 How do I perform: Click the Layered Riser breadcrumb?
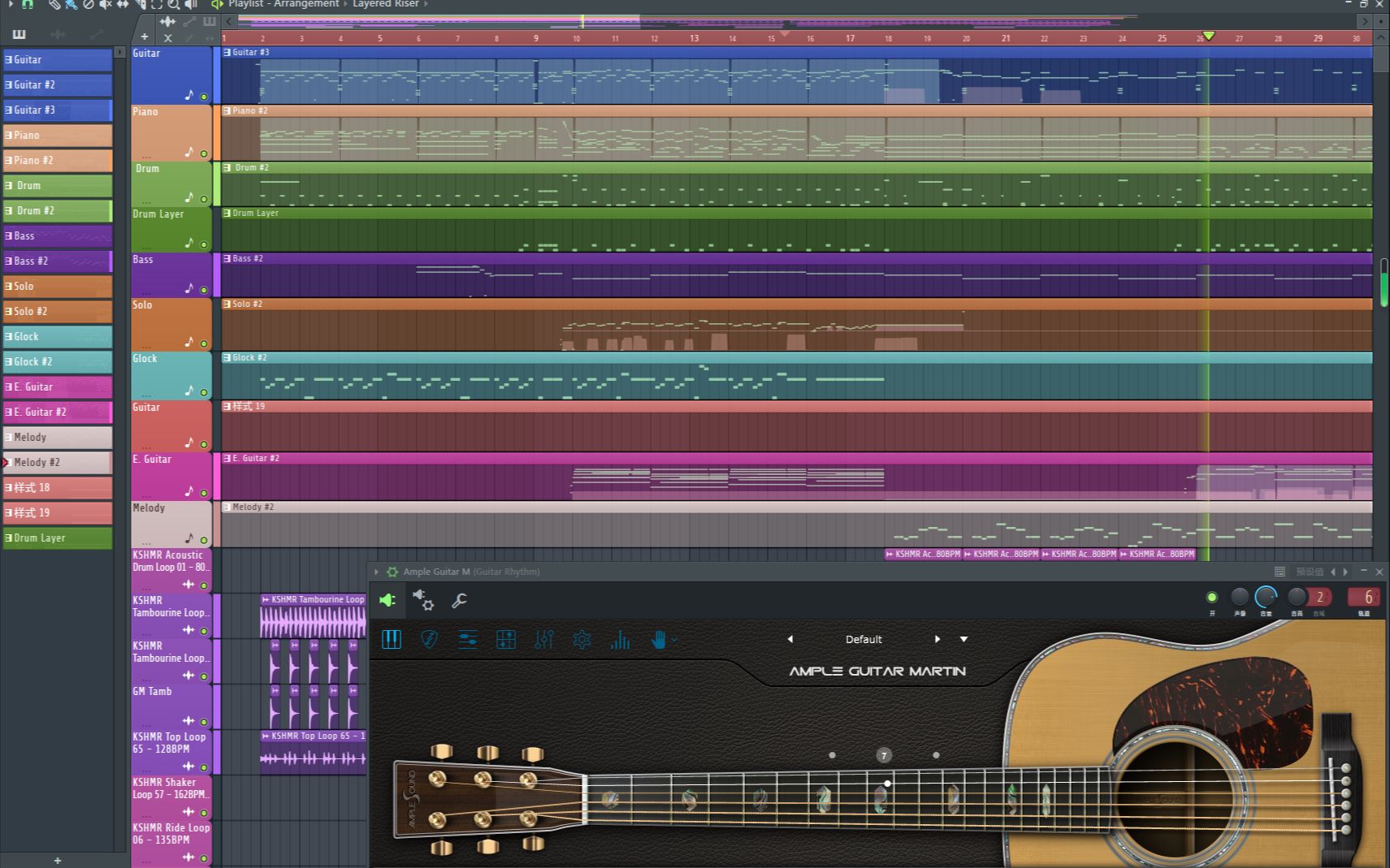point(386,4)
